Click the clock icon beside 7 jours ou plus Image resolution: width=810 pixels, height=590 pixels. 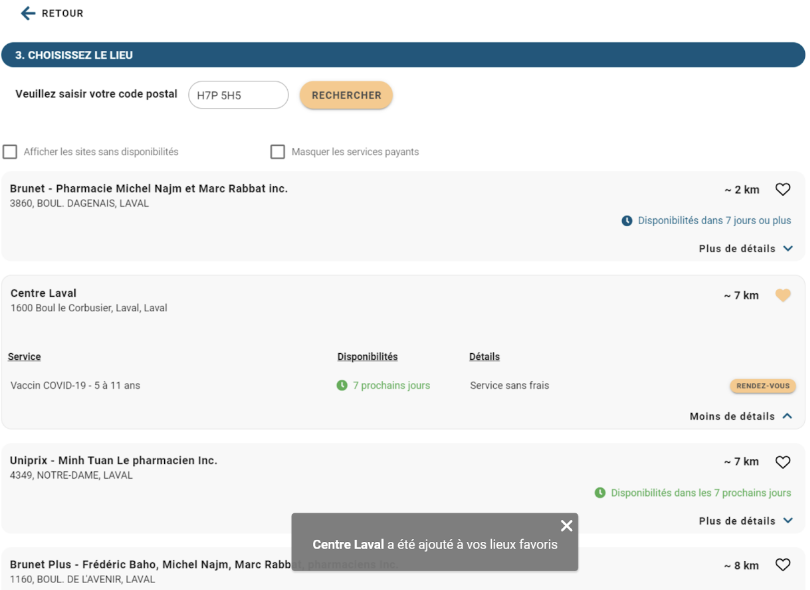627,221
